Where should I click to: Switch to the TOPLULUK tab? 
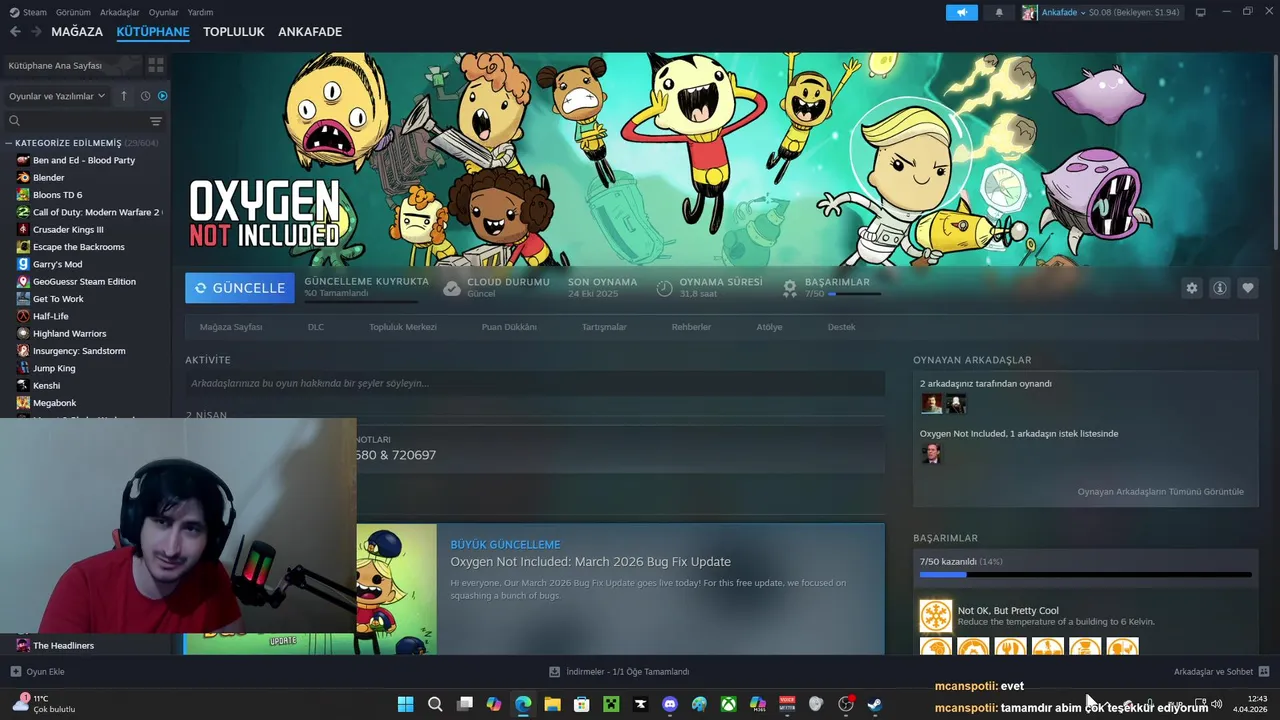234,32
